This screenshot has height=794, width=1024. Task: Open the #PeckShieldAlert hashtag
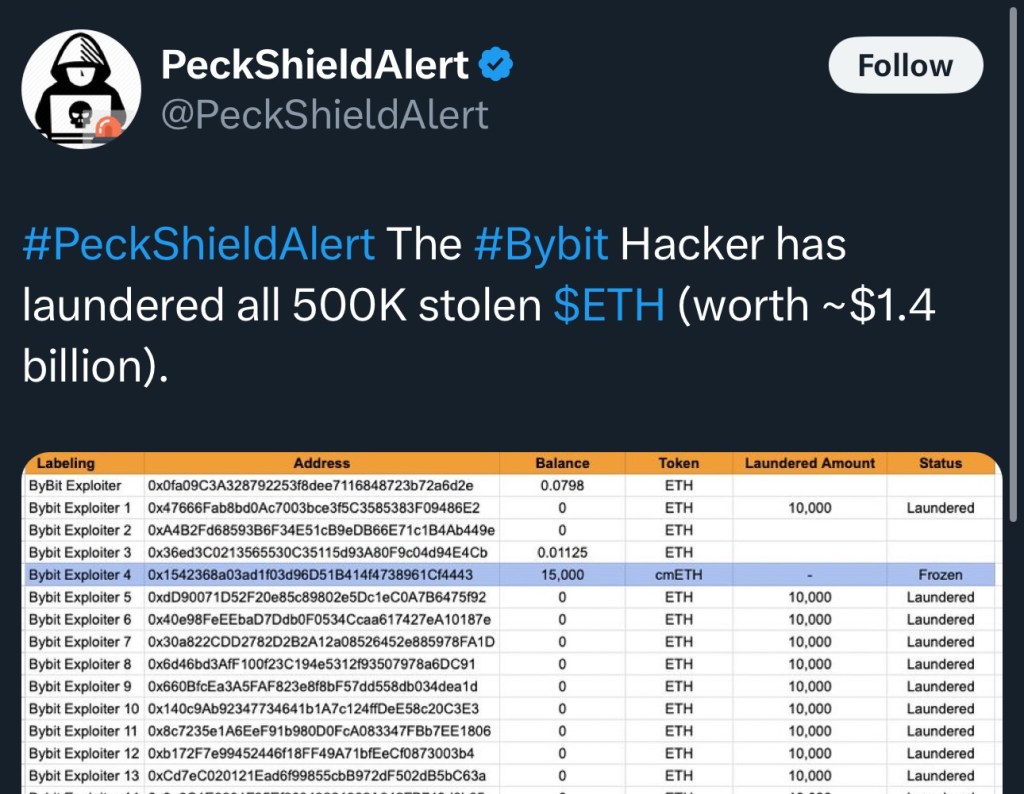coord(198,245)
